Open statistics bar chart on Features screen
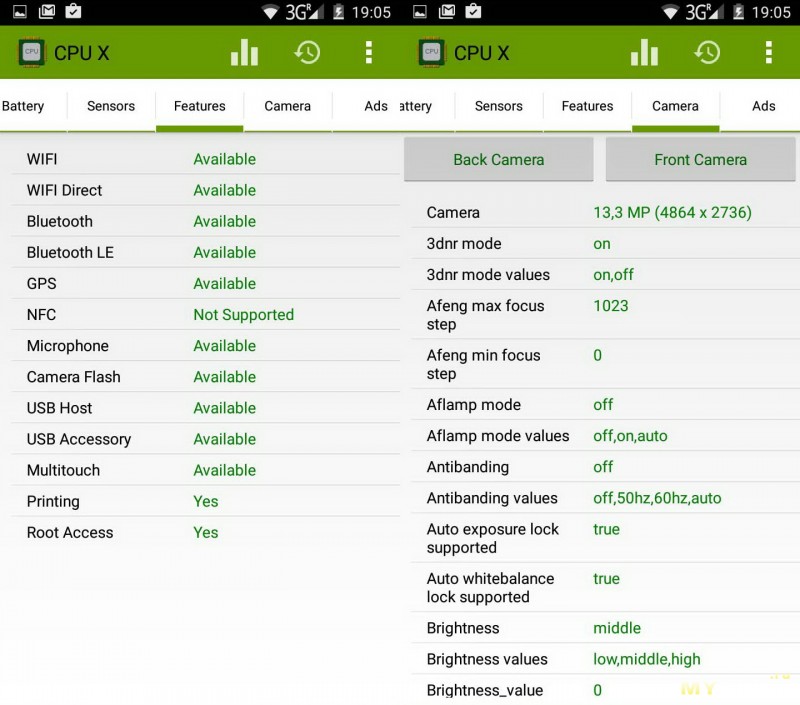 coord(244,52)
